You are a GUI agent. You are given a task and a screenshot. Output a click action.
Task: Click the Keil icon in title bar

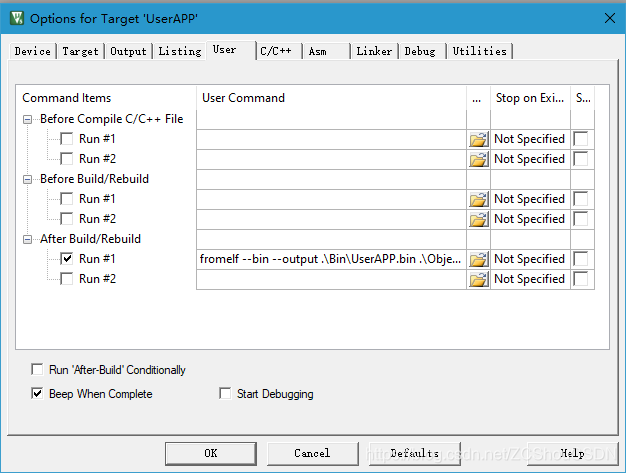[17, 18]
